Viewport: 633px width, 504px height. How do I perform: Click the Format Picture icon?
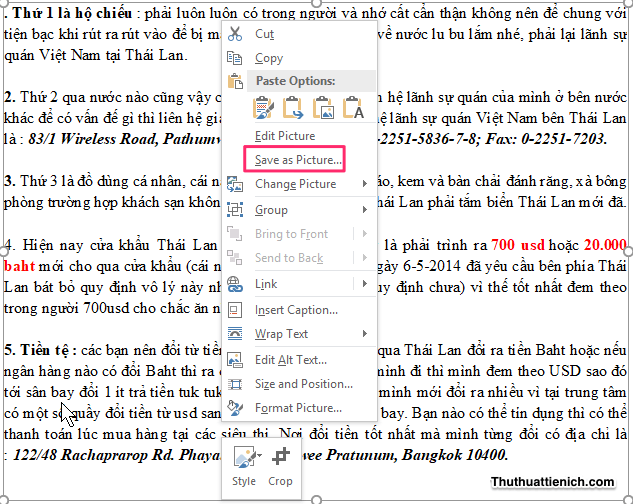pyautogui.click(x=235, y=408)
